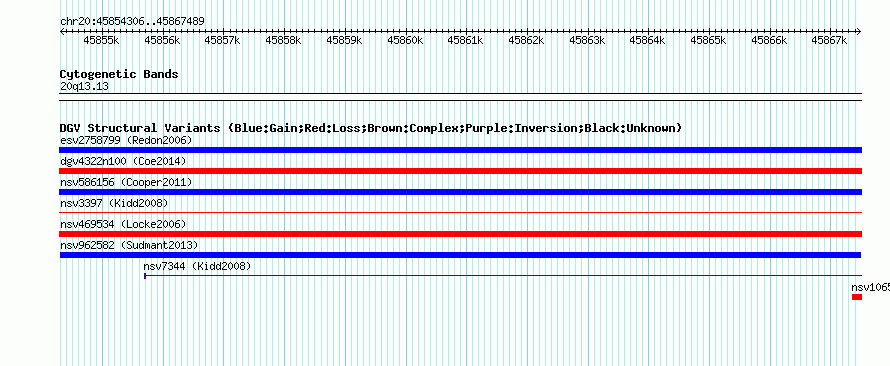Select the 20q13.13 band label
This screenshot has height=366, width=890.
point(84,86)
